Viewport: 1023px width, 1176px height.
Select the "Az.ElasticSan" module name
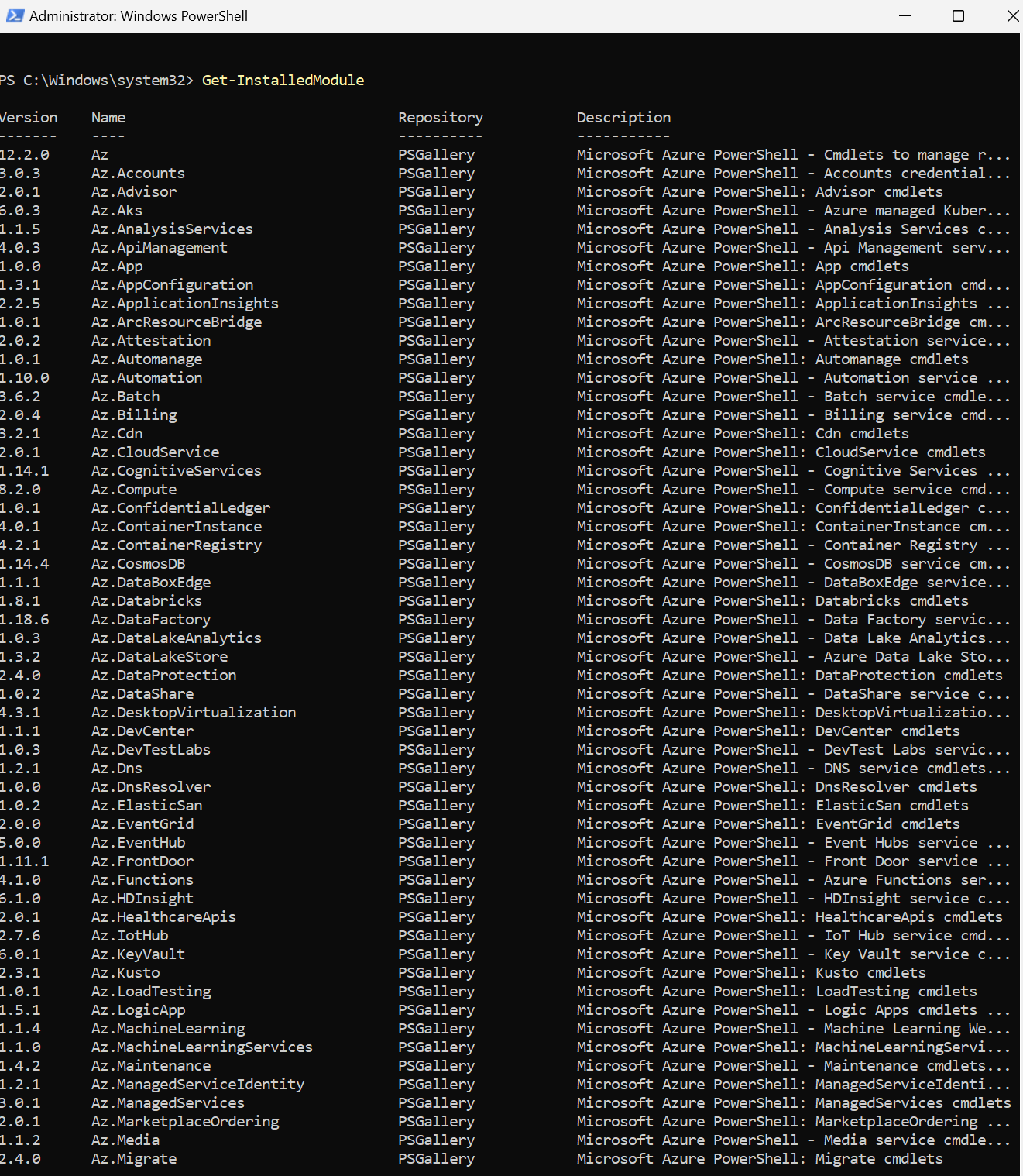point(146,806)
